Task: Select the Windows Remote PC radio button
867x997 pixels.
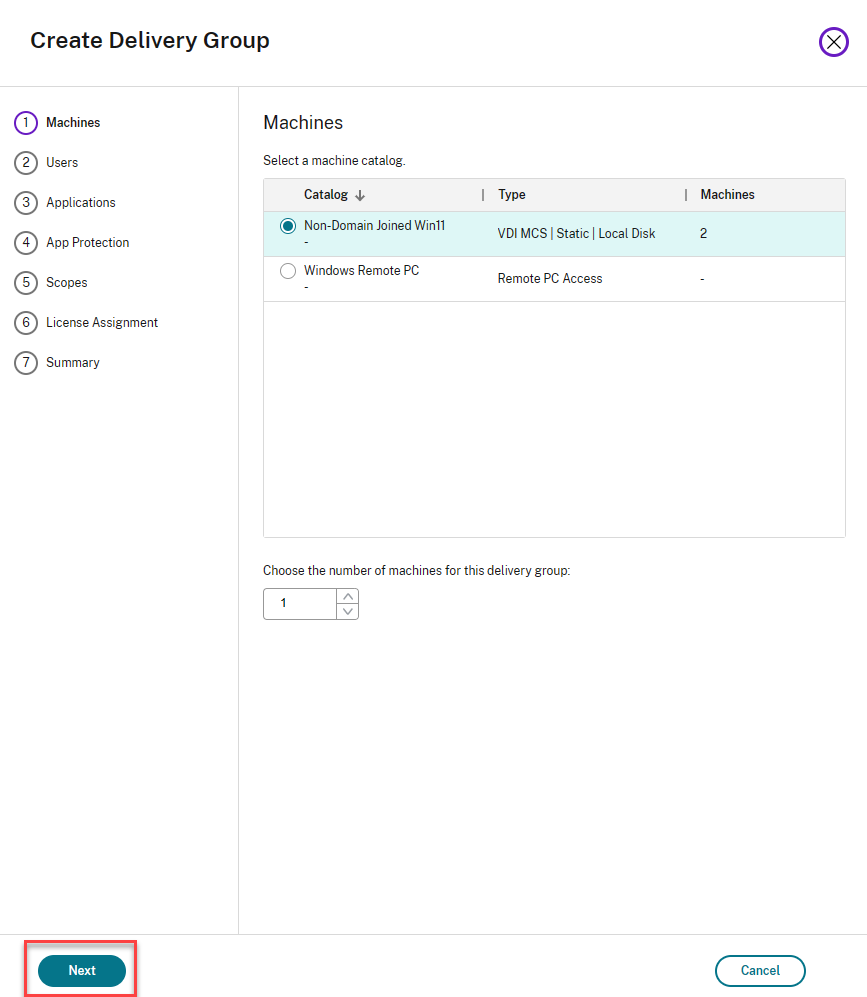Action: (288, 271)
